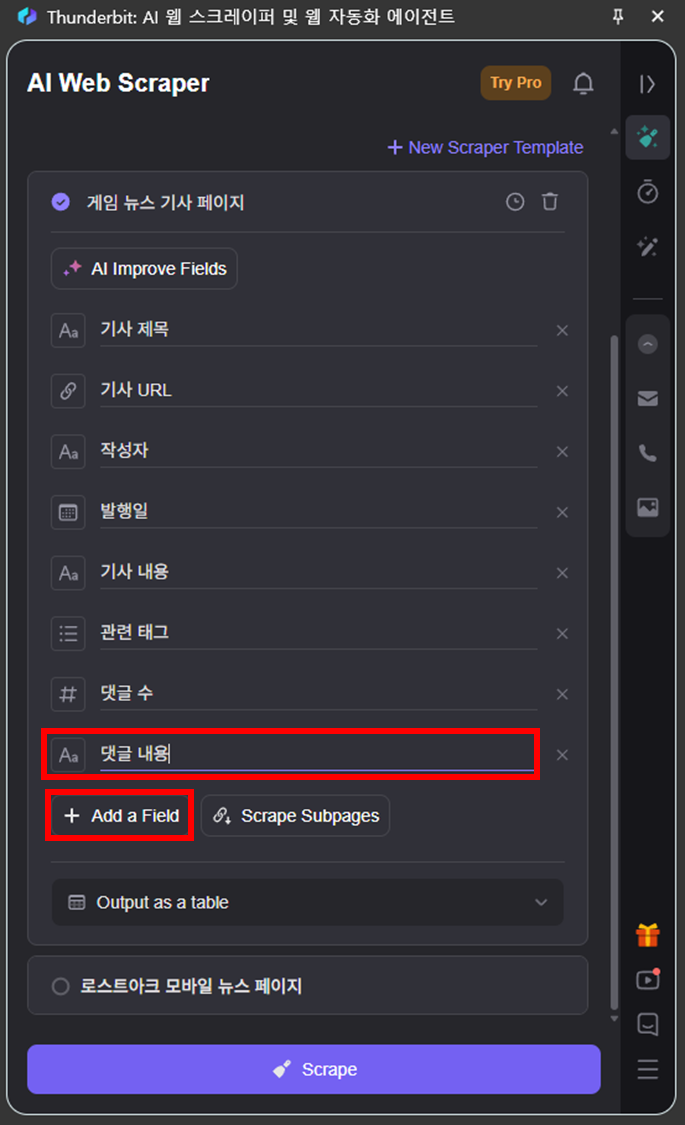Open the data type selector for 발행일 field

(x=68, y=512)
